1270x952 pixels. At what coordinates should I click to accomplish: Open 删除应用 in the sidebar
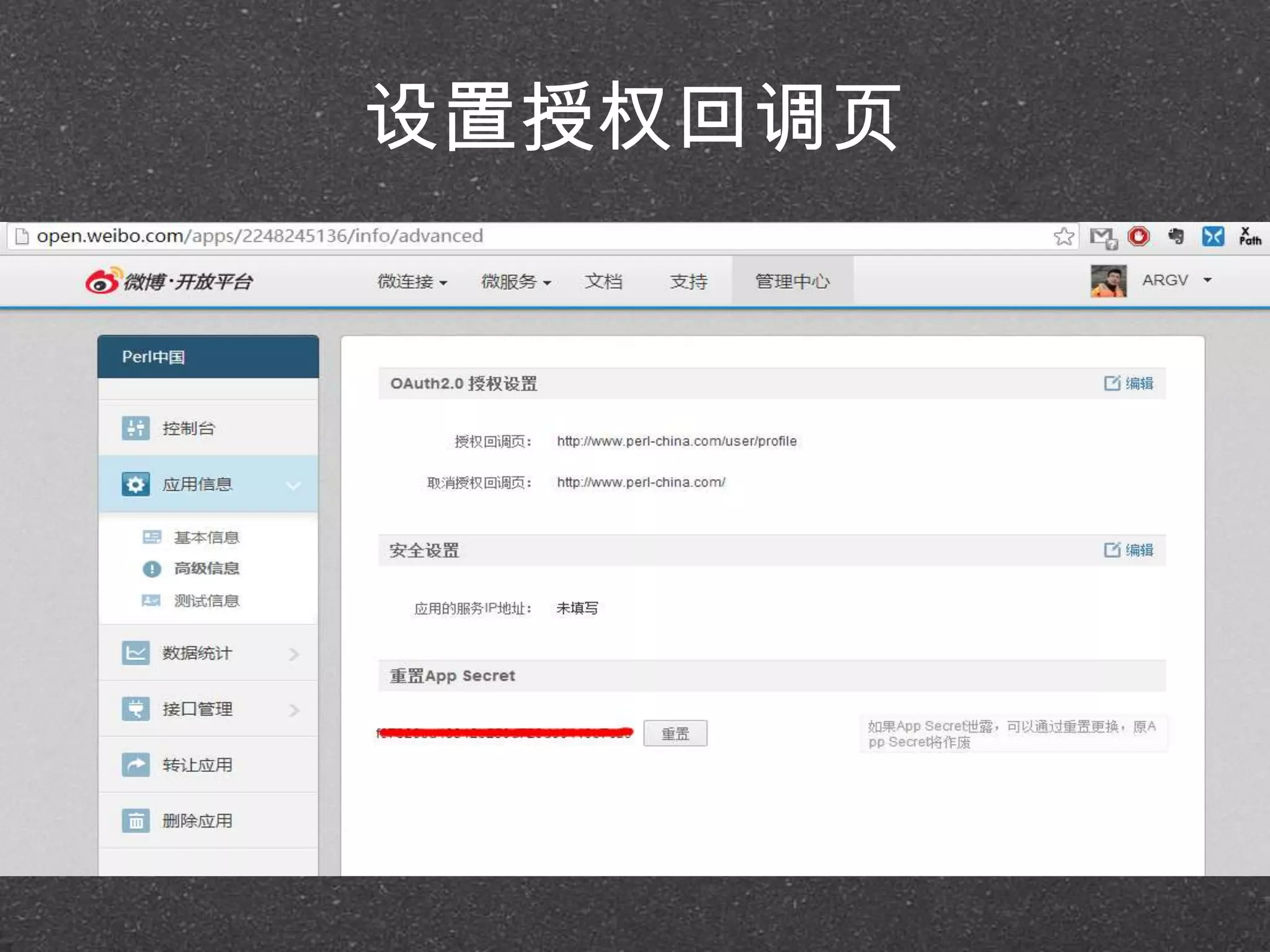[208, 821]
